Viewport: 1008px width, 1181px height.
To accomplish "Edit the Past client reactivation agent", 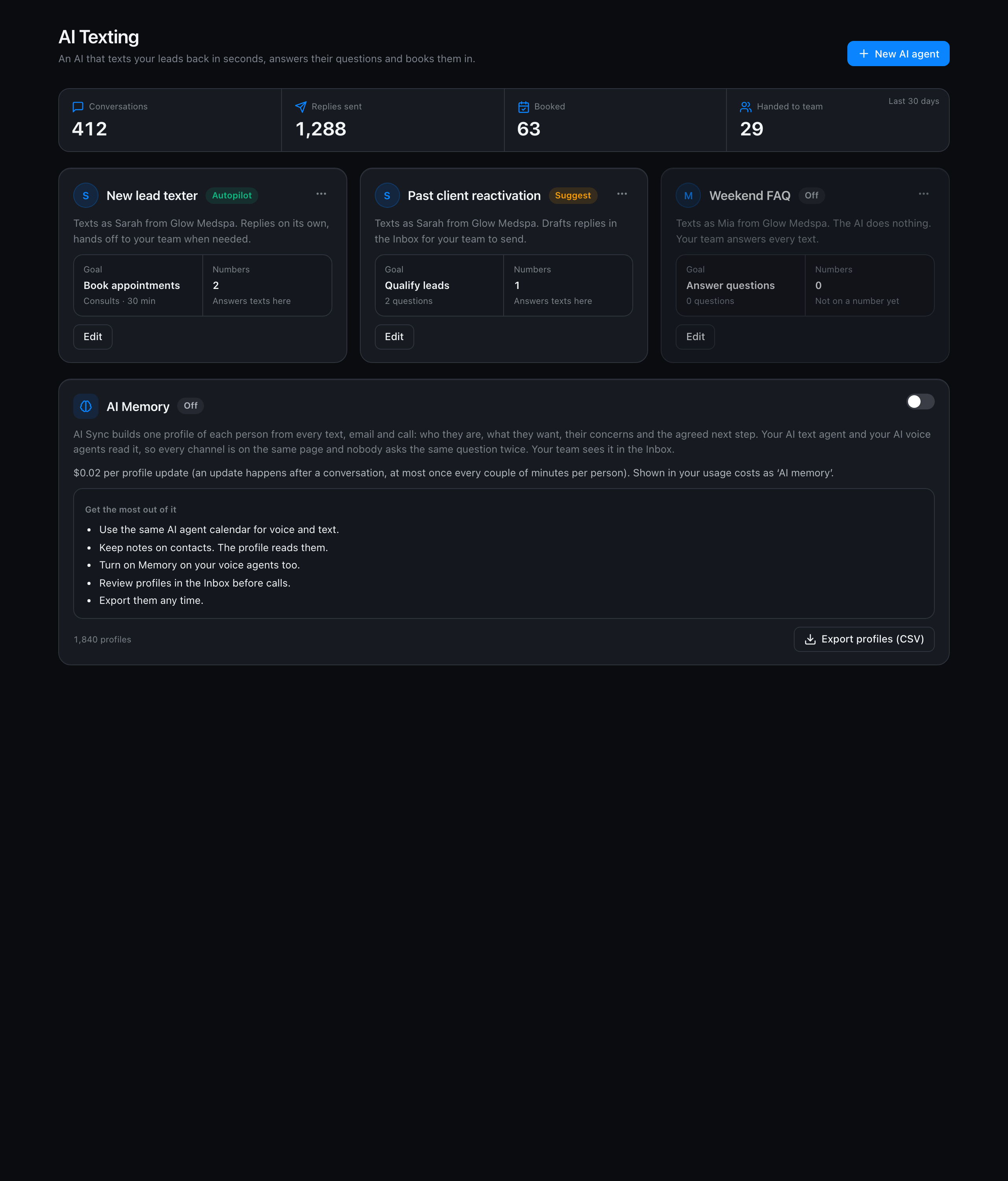I will click(x=394, y=337).
